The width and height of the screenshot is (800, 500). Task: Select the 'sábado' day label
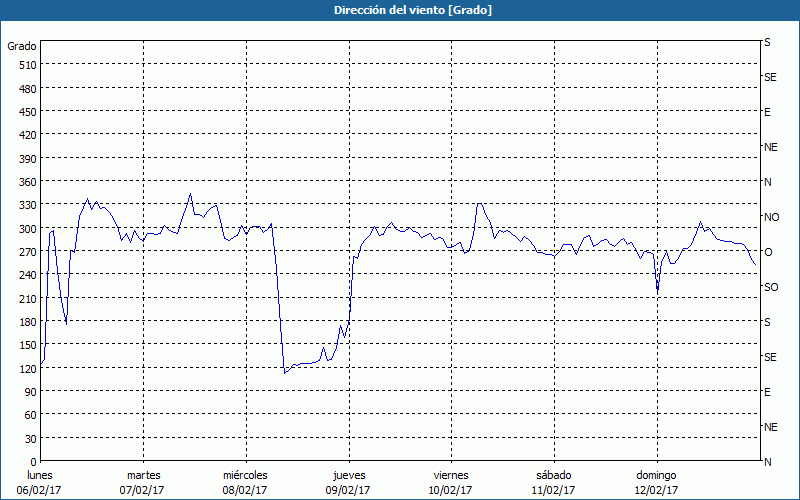[553, 475]
